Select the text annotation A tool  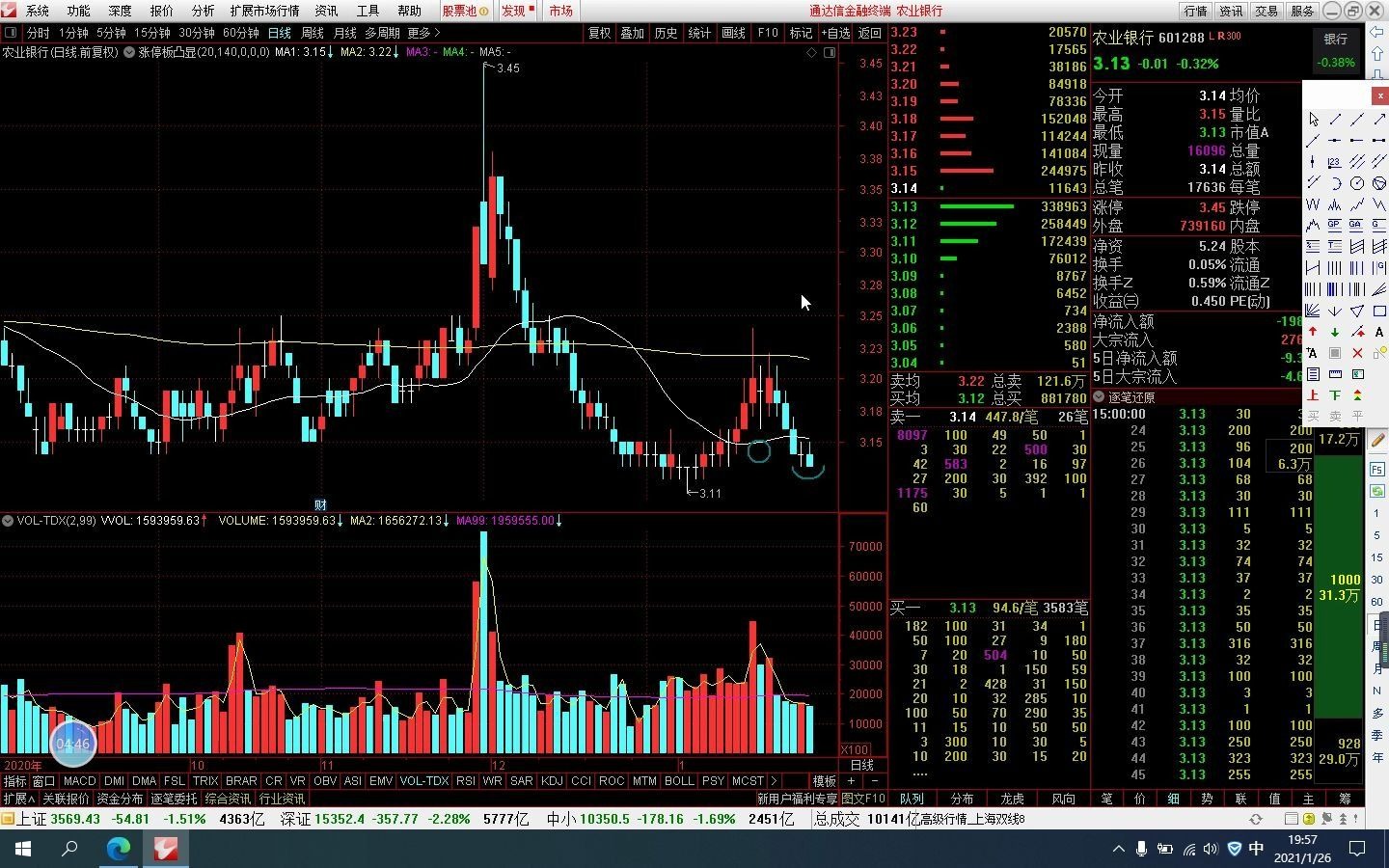[1379, 332]
